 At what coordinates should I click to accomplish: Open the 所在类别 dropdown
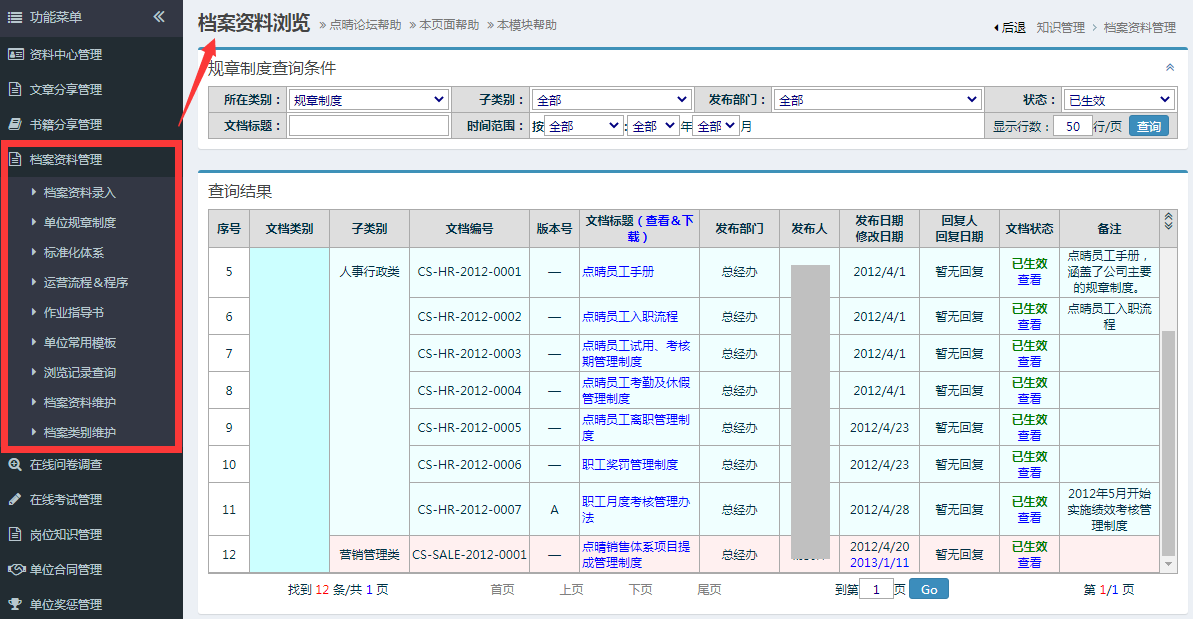pos(368,100)
